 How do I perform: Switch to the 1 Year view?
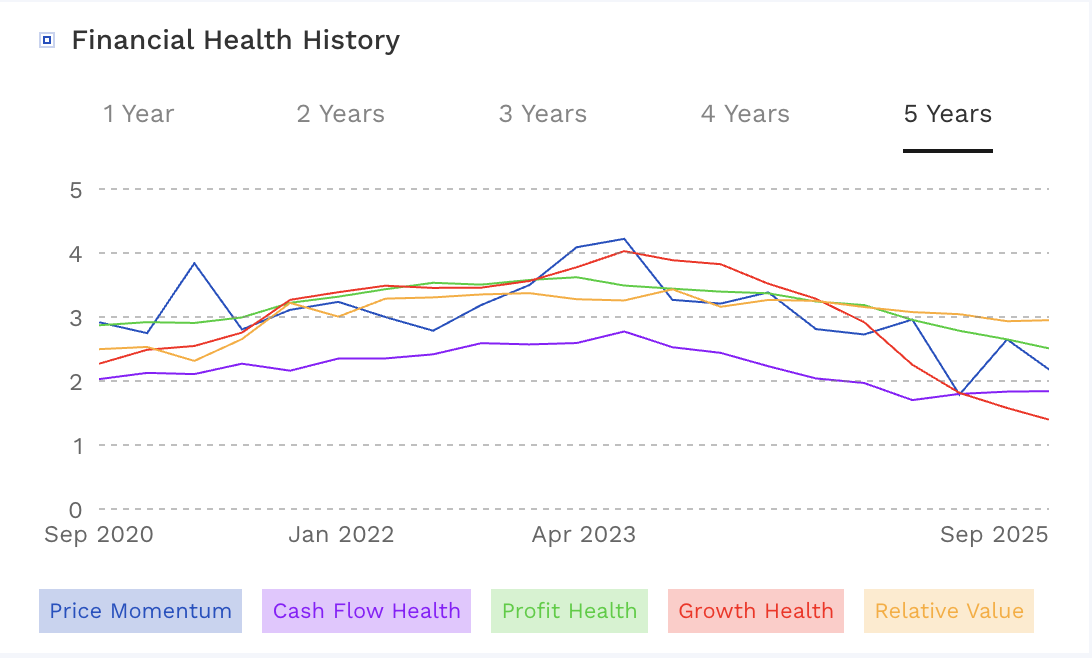pyautogui.click(x=139, y=114)
